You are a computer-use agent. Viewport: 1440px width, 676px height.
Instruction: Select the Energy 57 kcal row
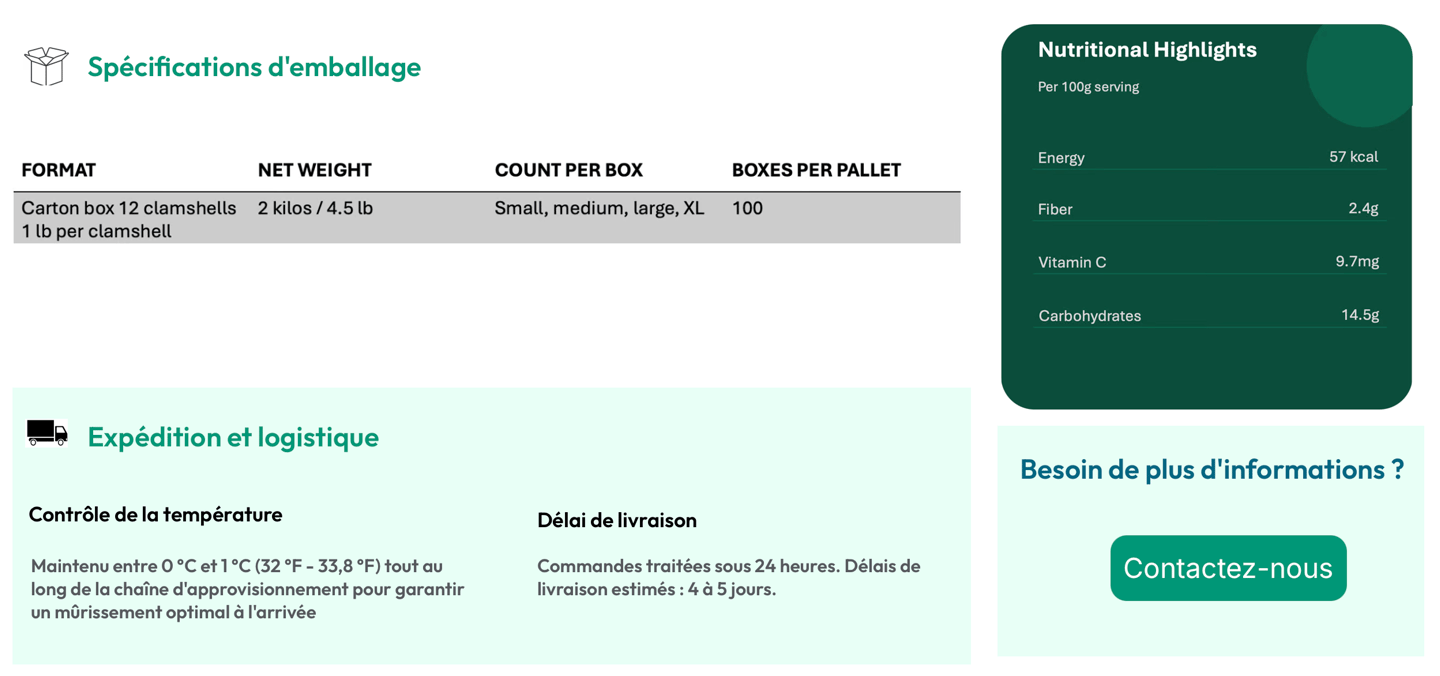pyautogui.click(x=1207, y=157)
